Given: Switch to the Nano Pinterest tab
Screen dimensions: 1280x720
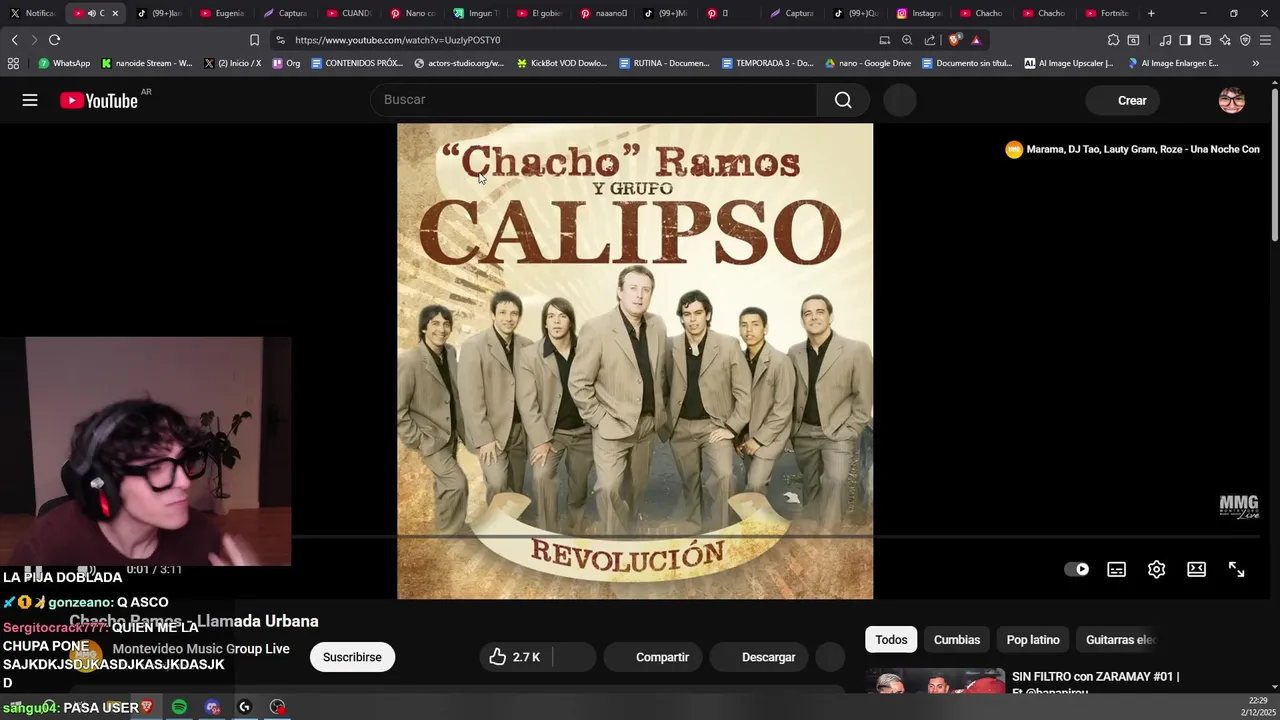Looking at the screenshot, I should coord(413,13).
